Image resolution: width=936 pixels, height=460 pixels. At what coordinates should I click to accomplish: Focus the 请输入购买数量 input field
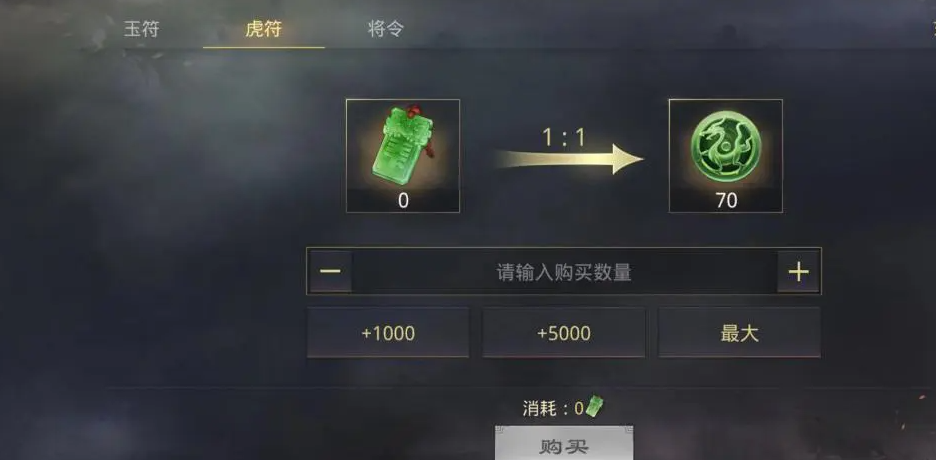click(564, 271)
